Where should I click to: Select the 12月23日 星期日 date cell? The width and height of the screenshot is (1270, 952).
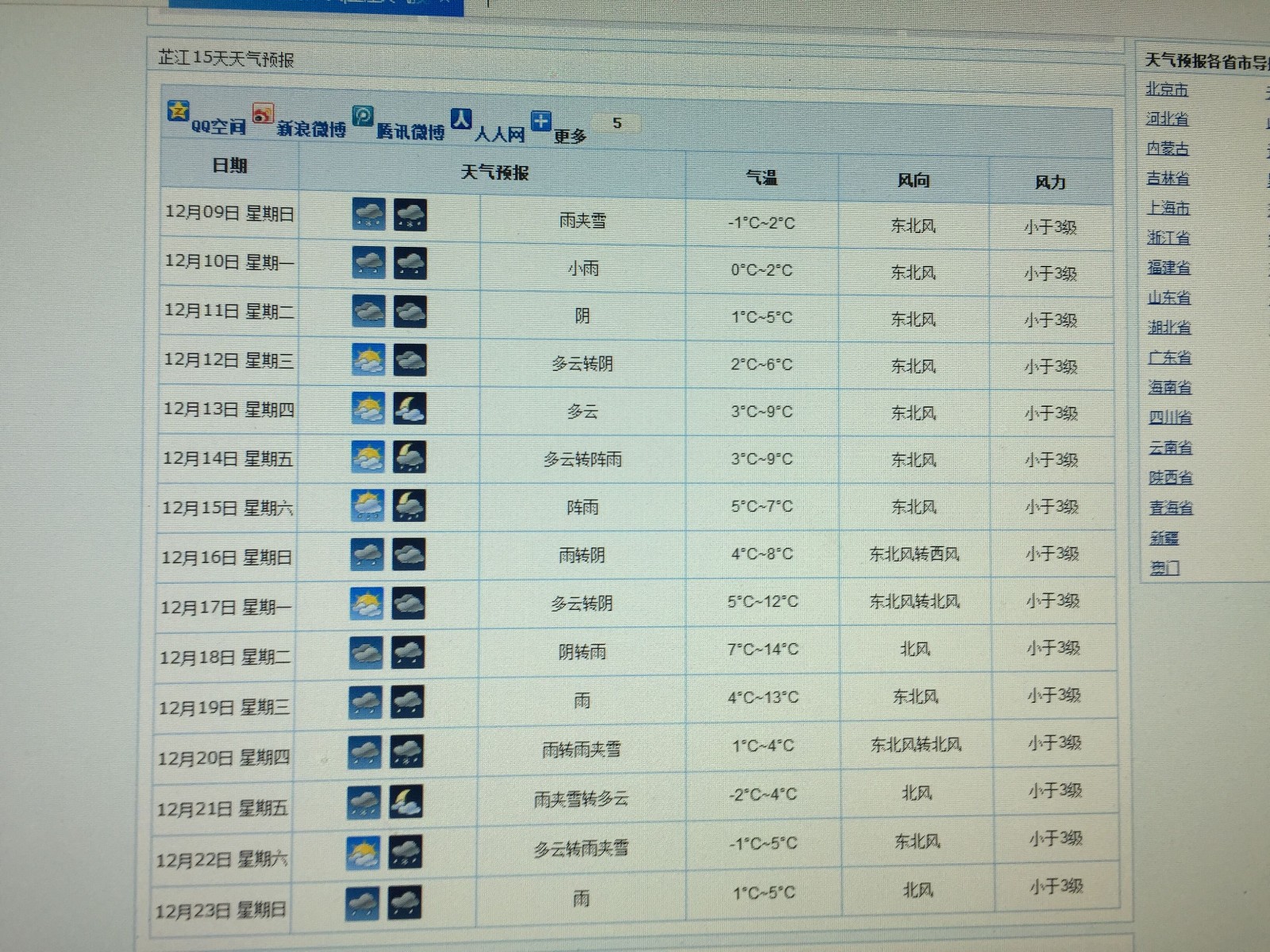[221, 911]
